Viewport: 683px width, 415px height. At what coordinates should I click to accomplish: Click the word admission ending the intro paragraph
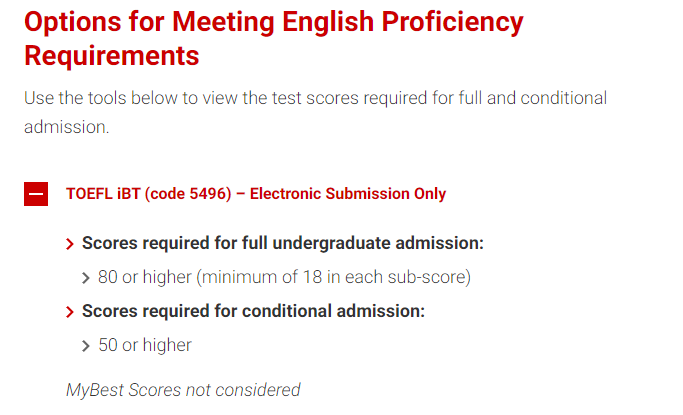pos(66,127)
